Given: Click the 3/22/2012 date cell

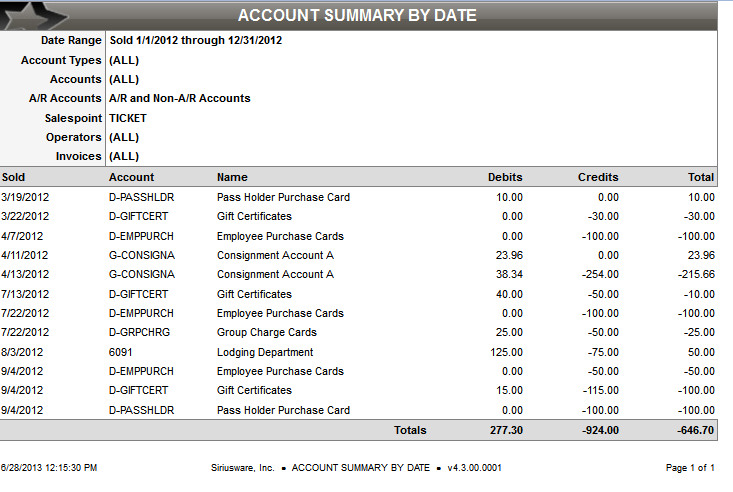Looking at the screenshot, I should (25, 217).
